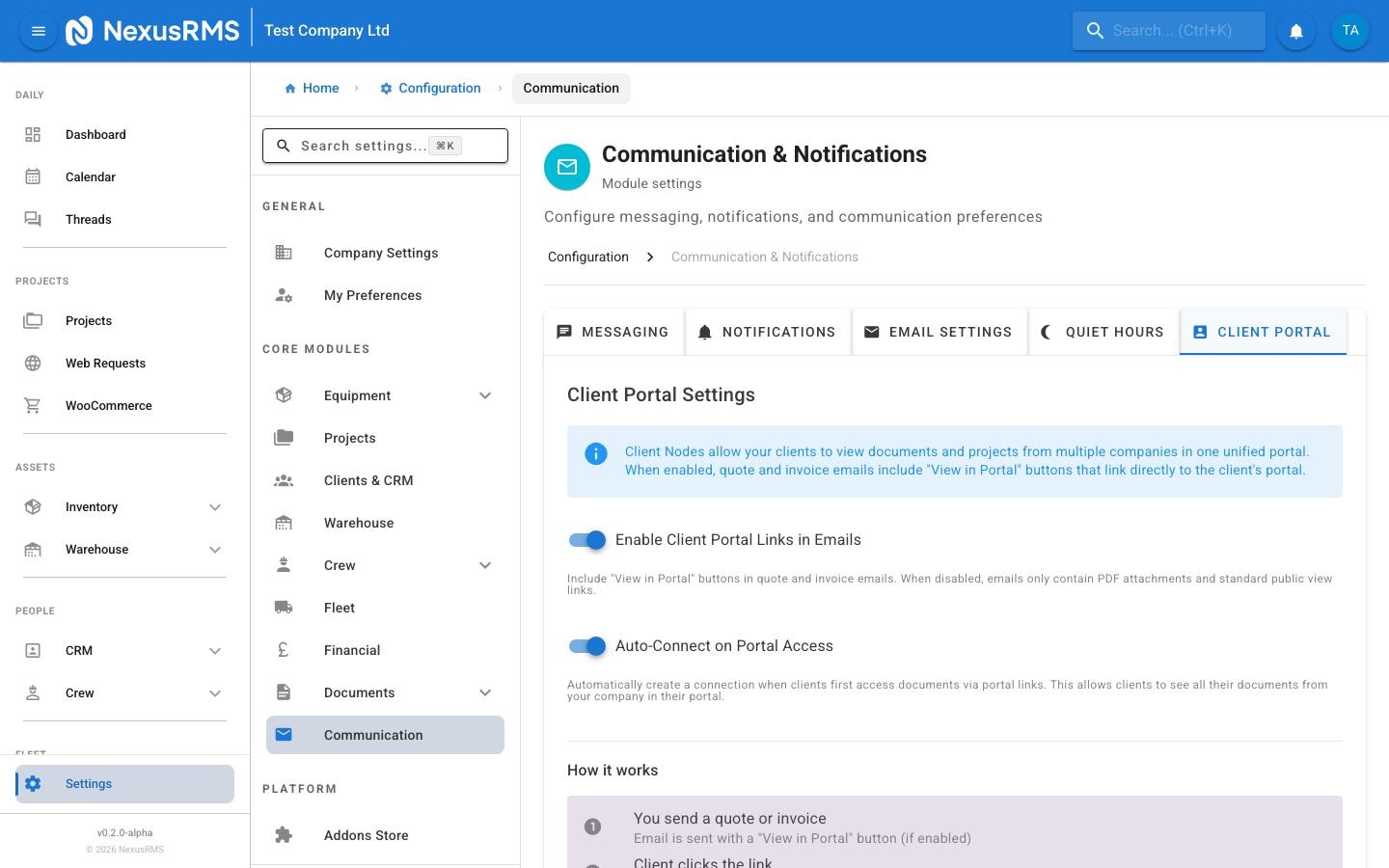Turn off Auto-Connect on Portal Access

(x=586, y=646)
